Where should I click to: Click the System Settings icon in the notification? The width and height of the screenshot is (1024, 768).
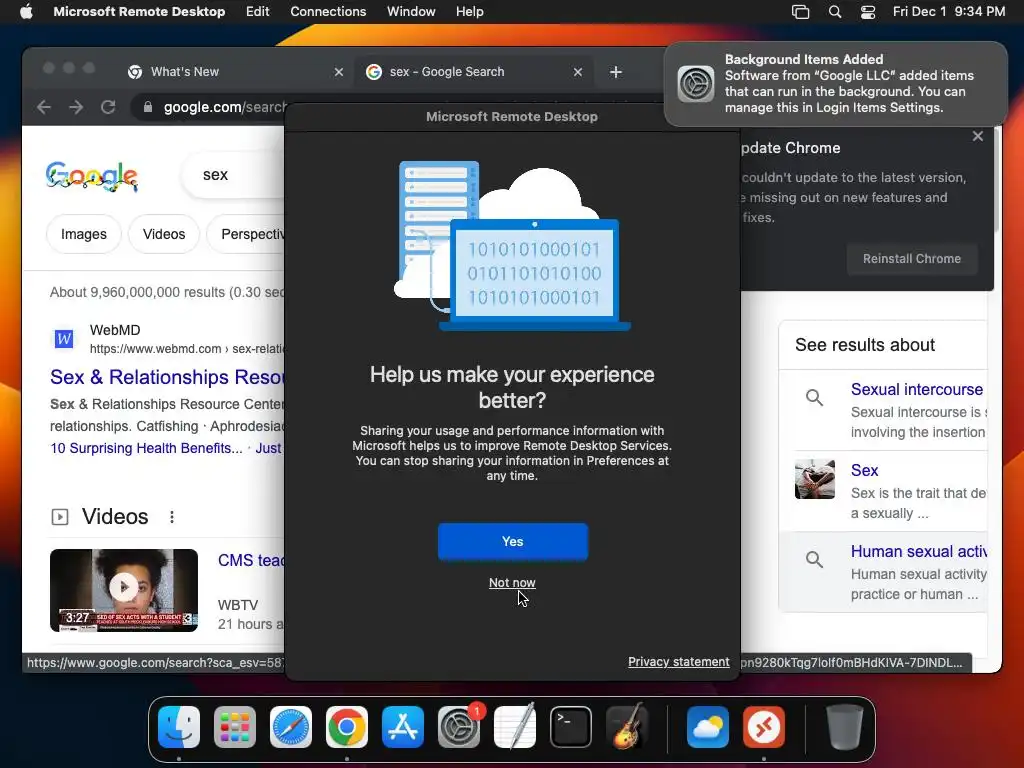point(696,84)
